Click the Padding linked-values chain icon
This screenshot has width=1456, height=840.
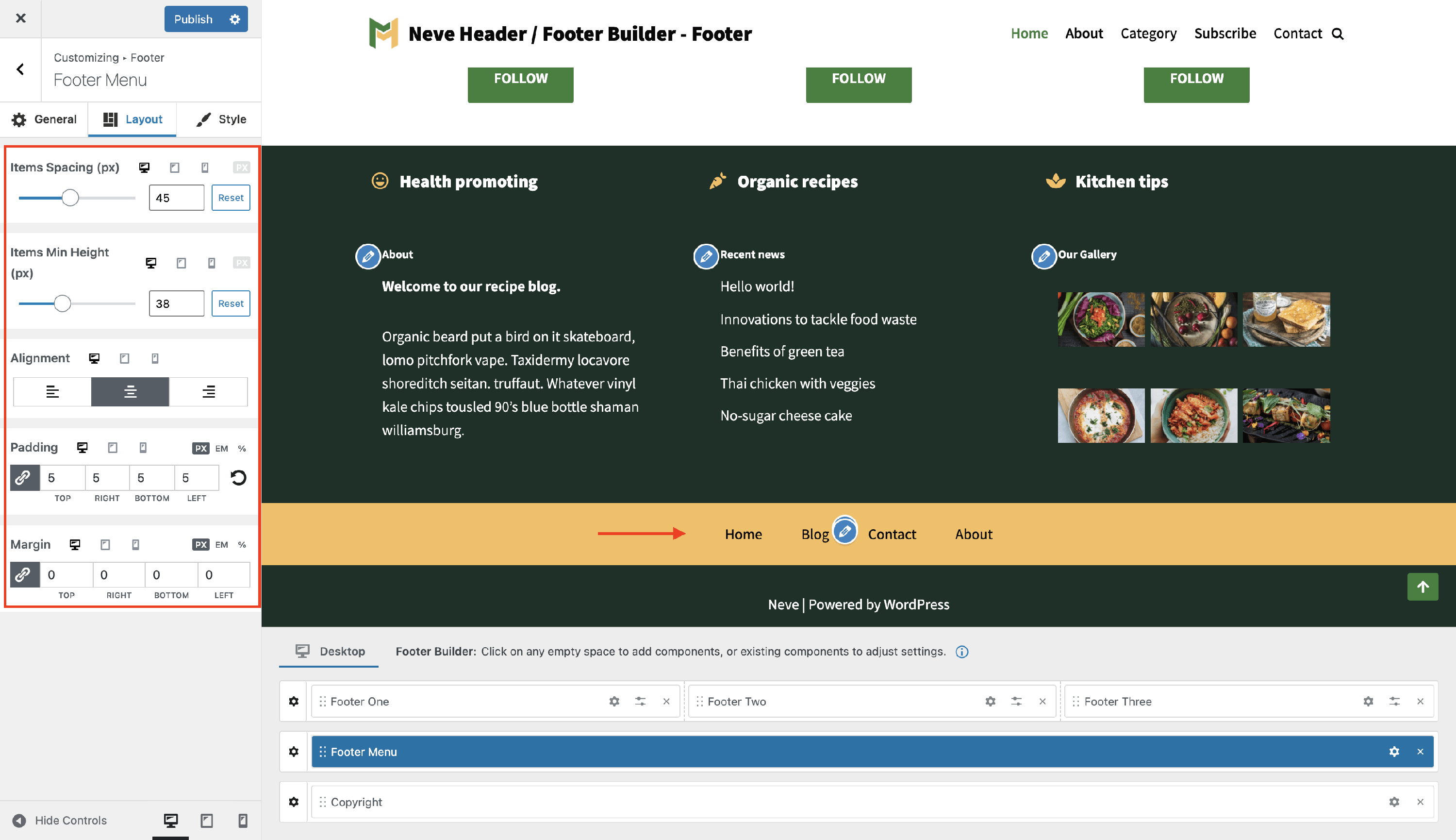pos(23,478)
